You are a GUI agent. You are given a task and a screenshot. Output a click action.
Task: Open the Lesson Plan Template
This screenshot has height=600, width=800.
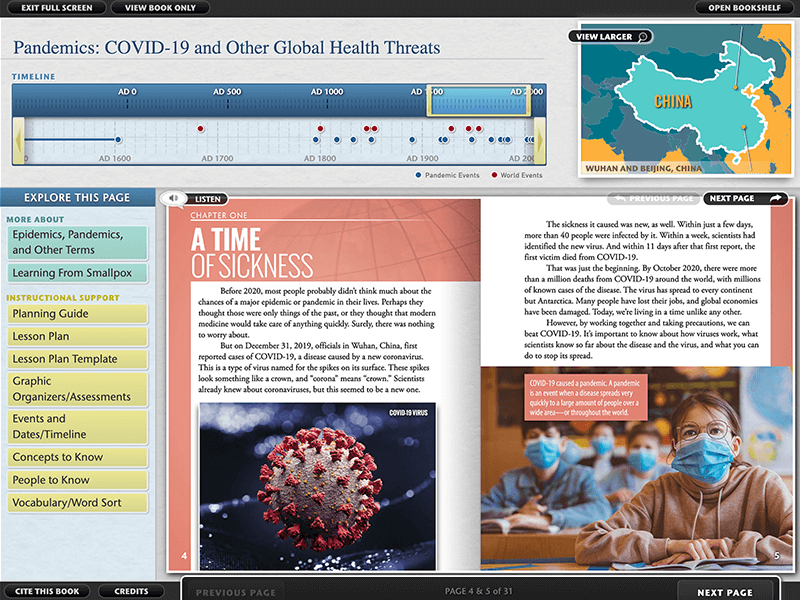(78, 359)
